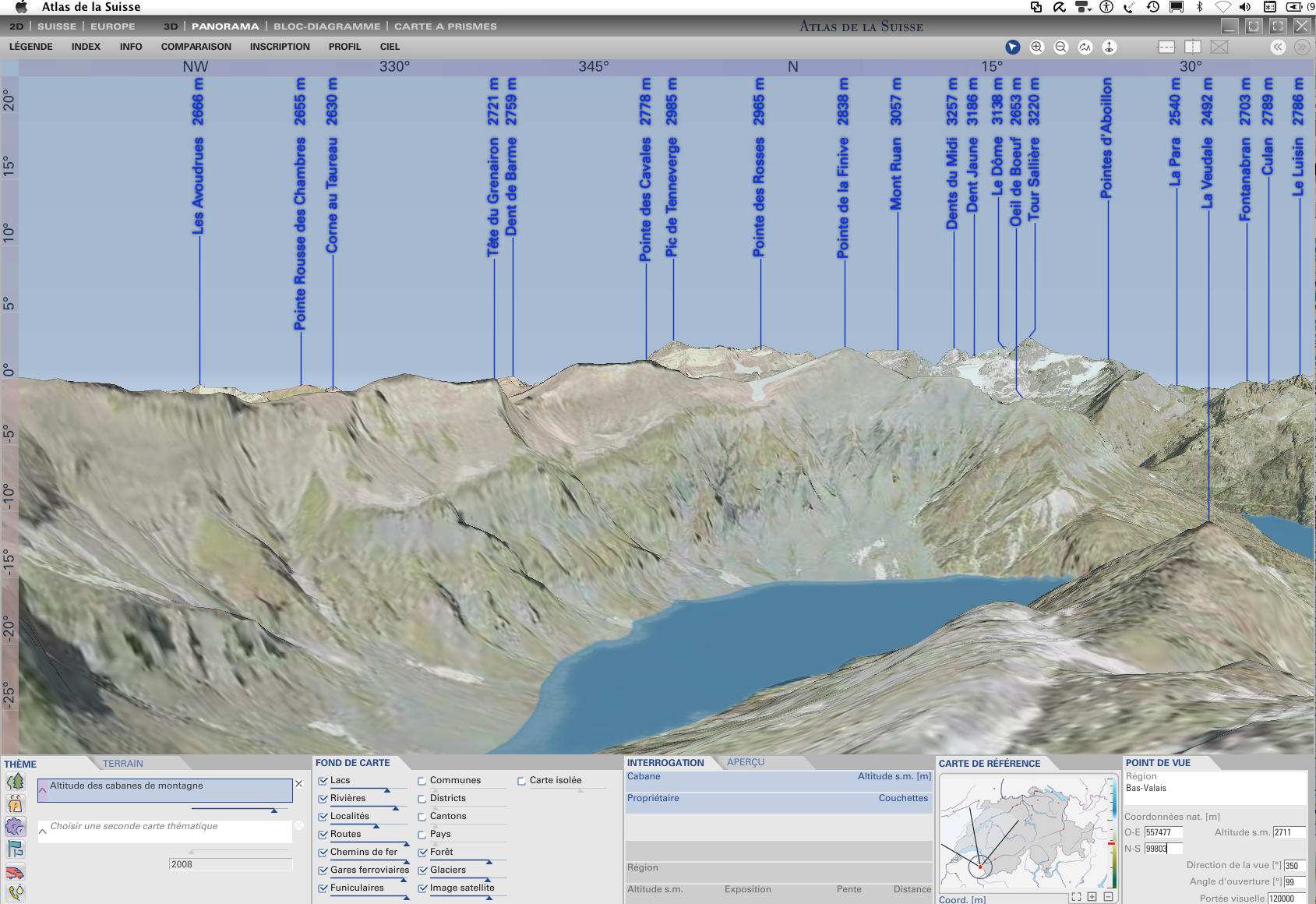Enable the Communes layer checkbox
The height and width of the screenshot is (904, 1316).
tap(422, 781)
